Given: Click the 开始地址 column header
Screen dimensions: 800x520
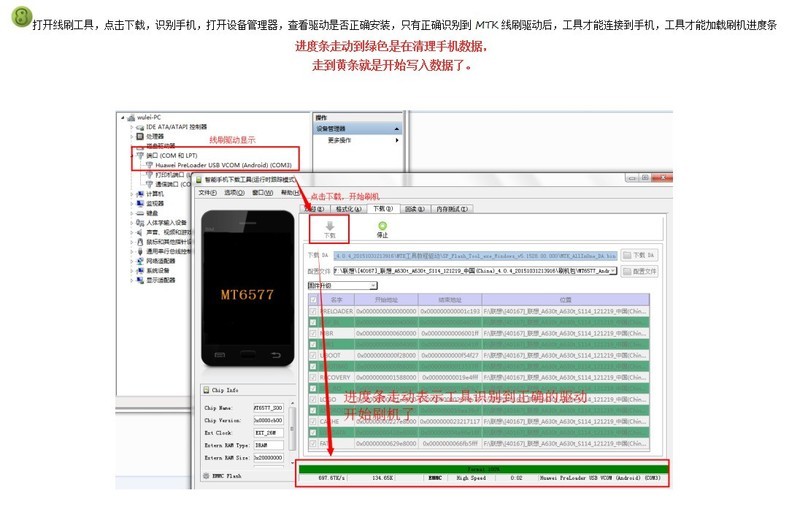Looking at the screenshot, I should point(386,300).
